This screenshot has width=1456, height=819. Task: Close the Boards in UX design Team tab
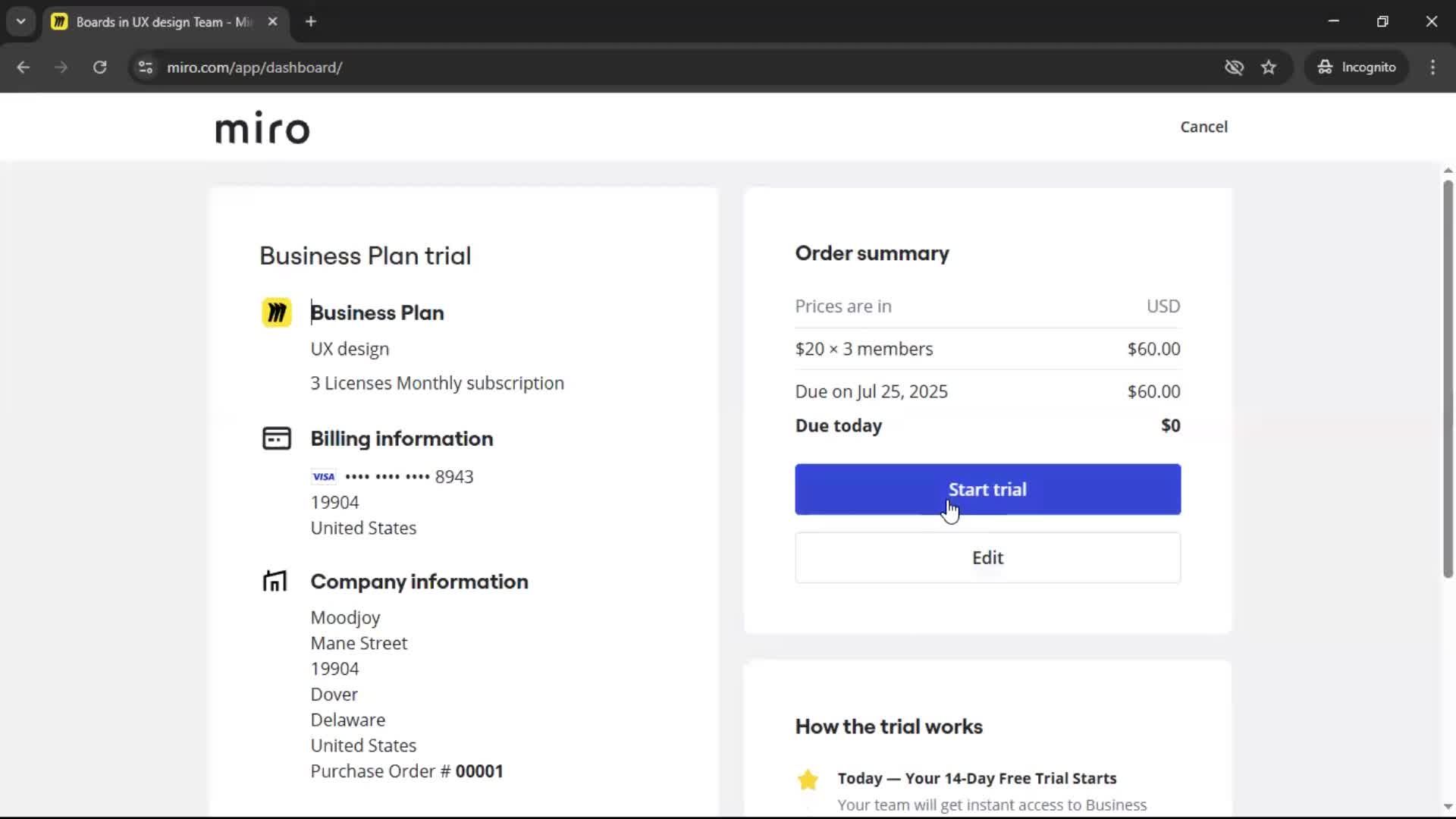pyautogui.click(x=273, y=22)
